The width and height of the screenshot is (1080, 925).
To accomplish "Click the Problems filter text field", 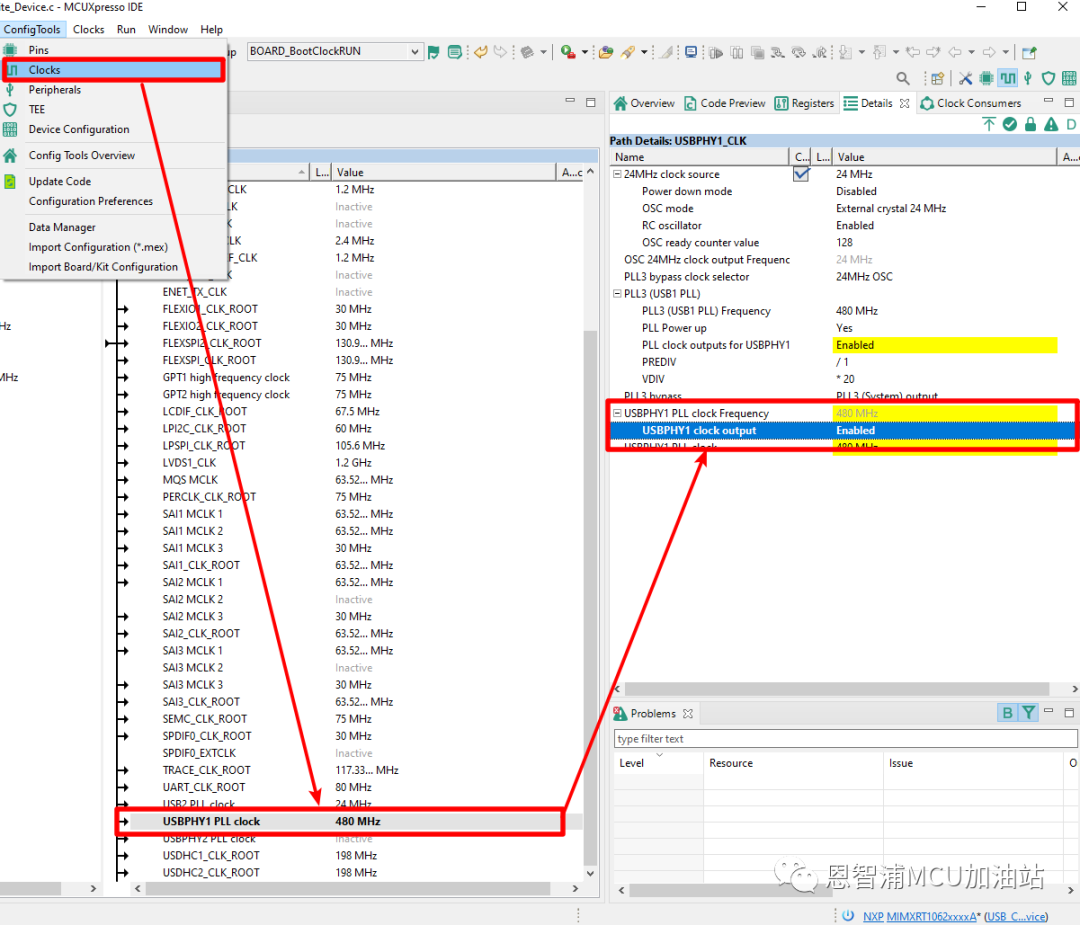I will [845, 739].
